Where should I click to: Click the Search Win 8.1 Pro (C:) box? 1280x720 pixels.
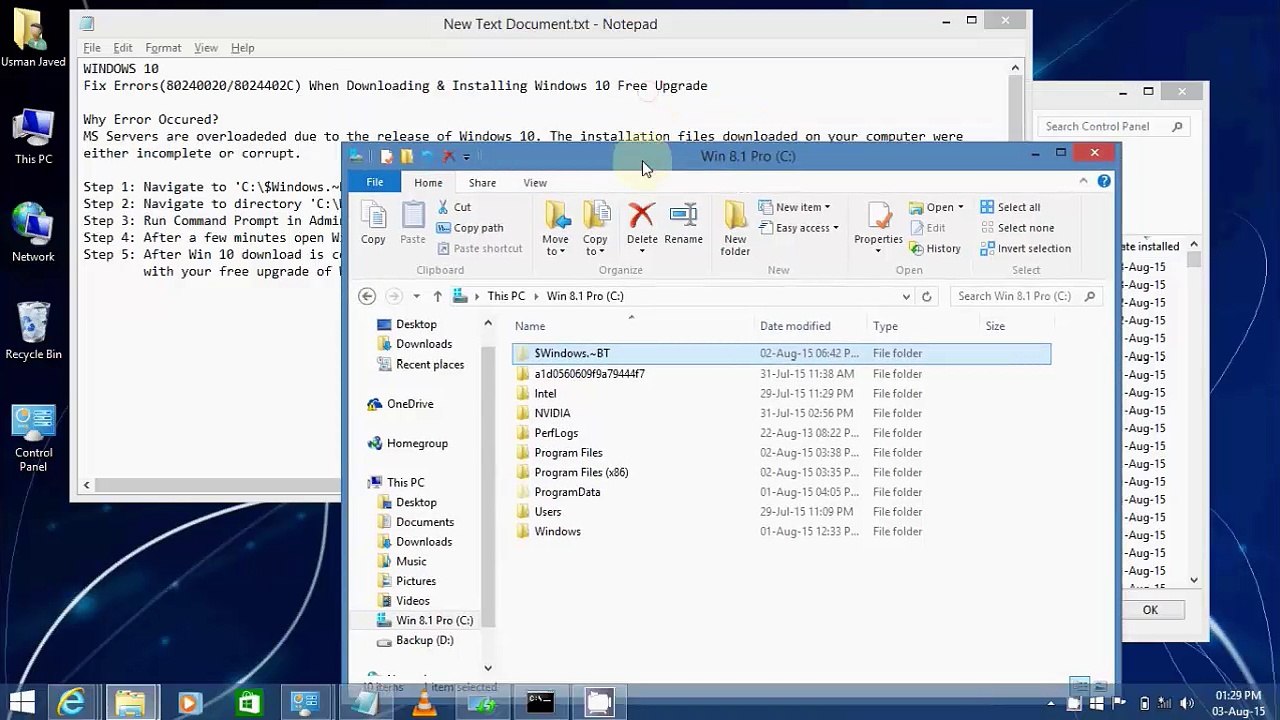coord(1025,296)
